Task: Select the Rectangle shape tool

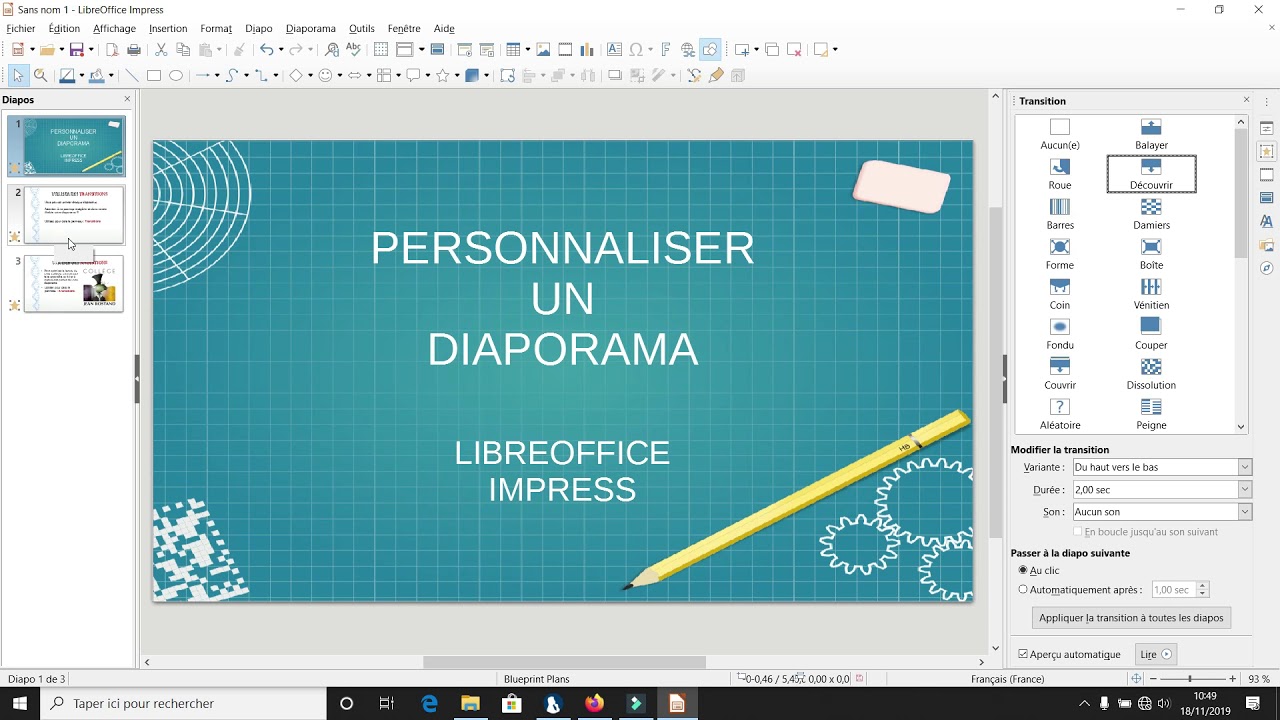Action: pyautogui.click(x=154, y=75)
